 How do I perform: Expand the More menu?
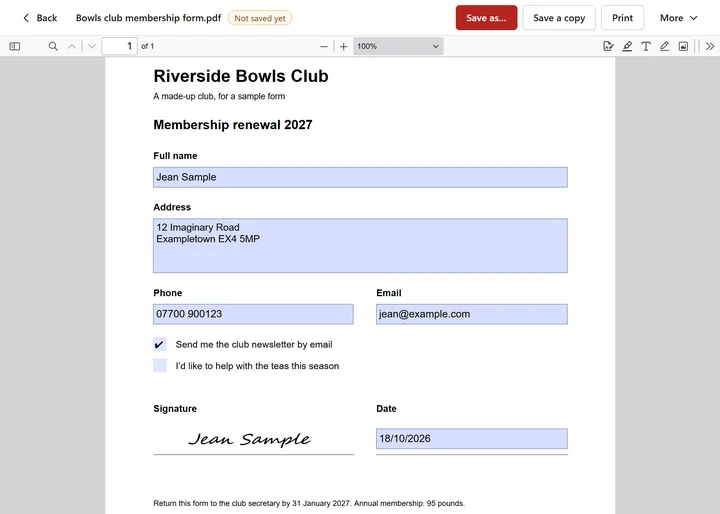[679, 18]
